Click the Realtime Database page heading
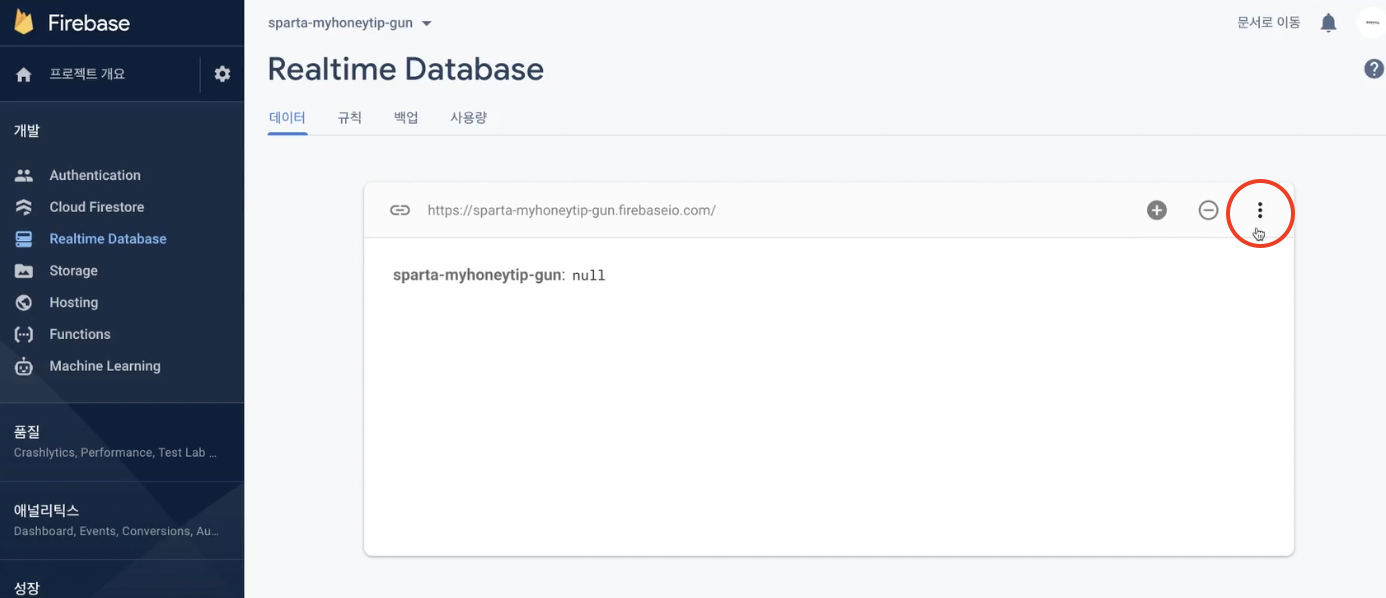 click(x=406, y=69)
